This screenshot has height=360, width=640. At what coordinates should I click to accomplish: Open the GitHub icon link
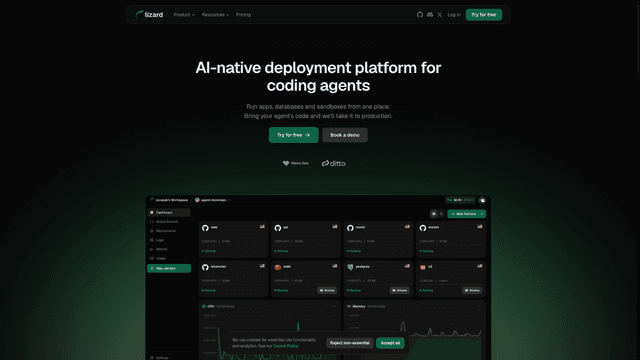(420, 15)
